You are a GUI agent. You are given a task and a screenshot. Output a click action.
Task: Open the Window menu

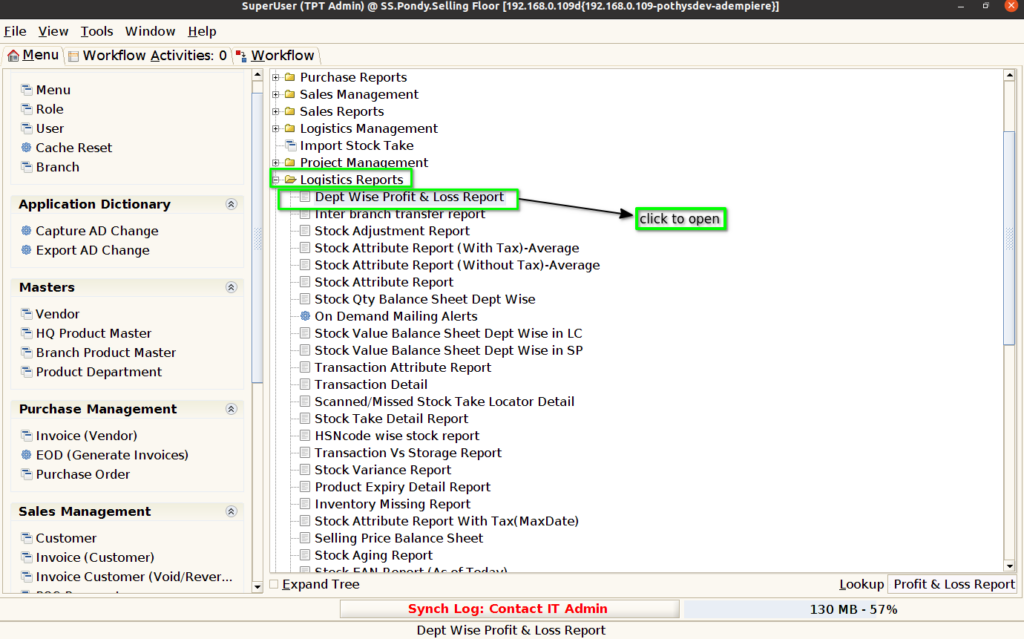[x=150, y=31]
